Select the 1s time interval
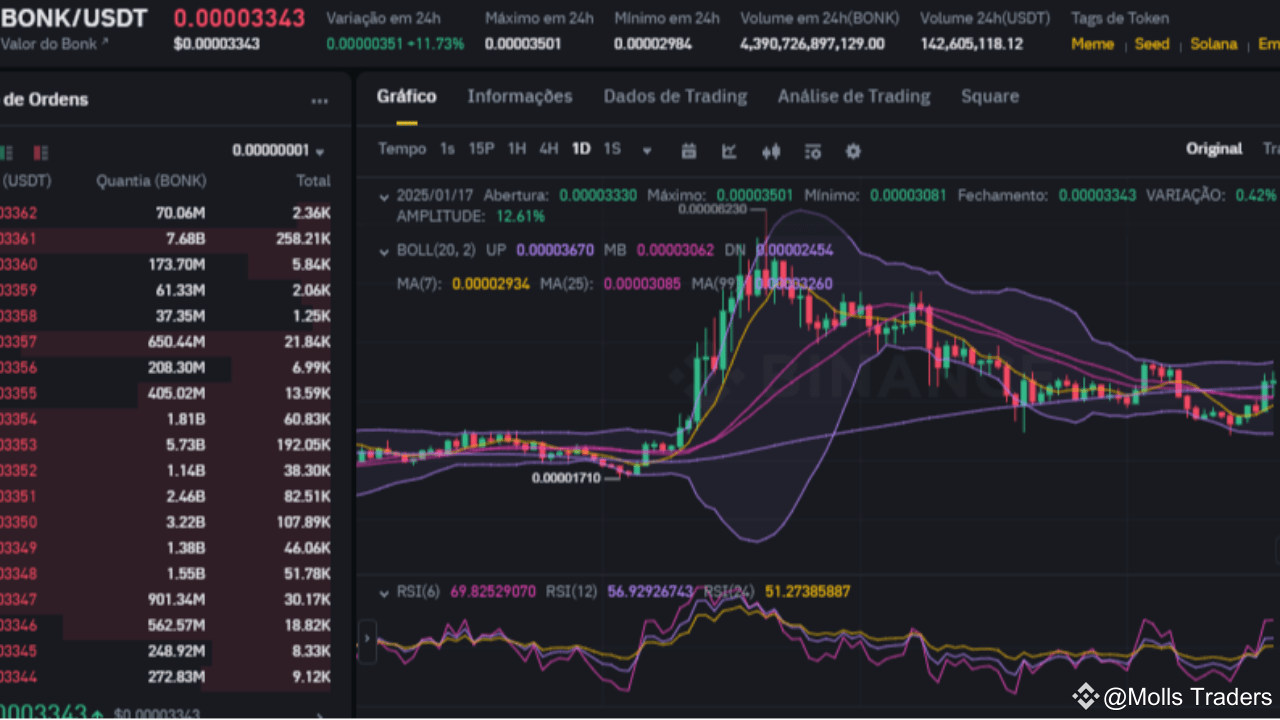 [x=447, y=149]
